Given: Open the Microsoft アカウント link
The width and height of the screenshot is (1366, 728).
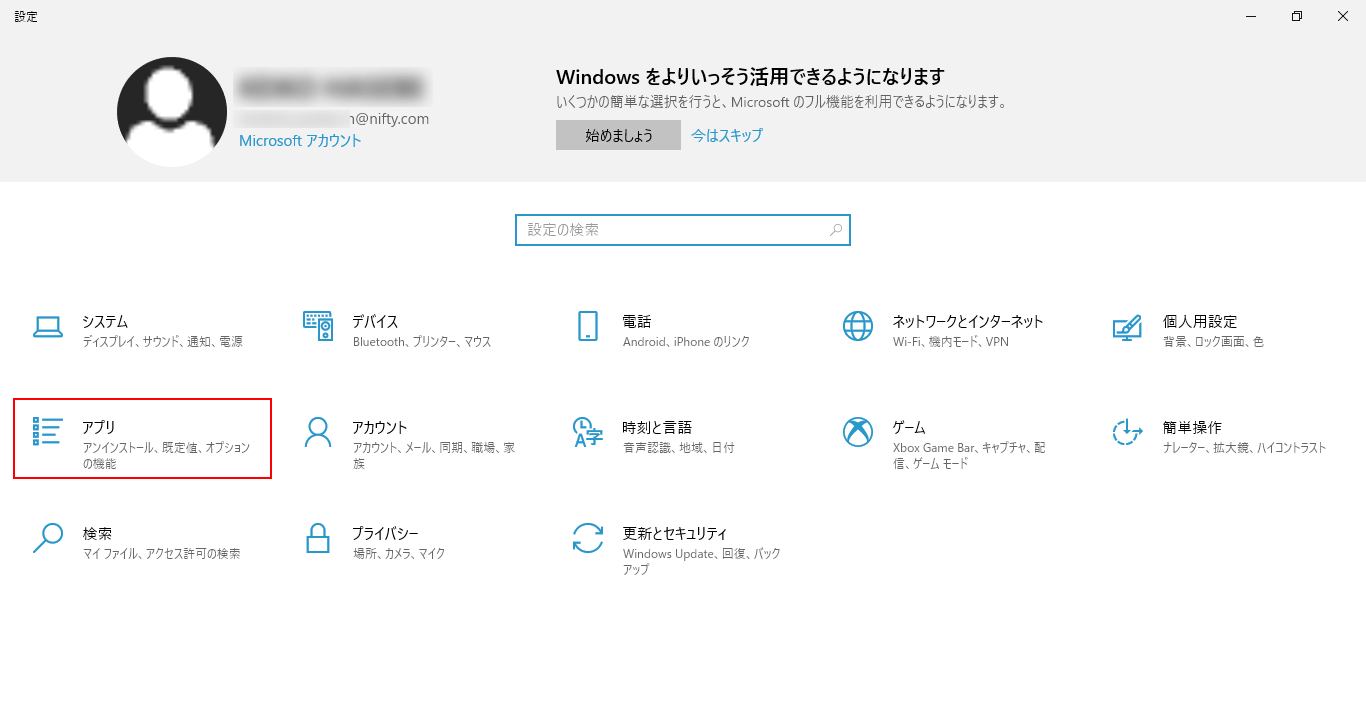Looking at the screenshot, I should point(300,141).
